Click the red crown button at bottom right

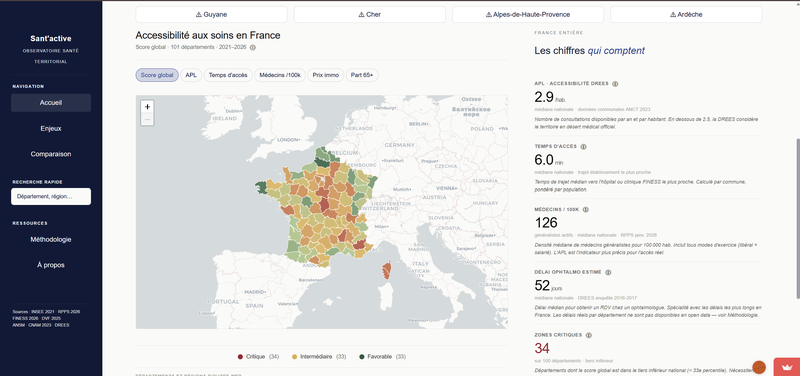click(787, 367)
